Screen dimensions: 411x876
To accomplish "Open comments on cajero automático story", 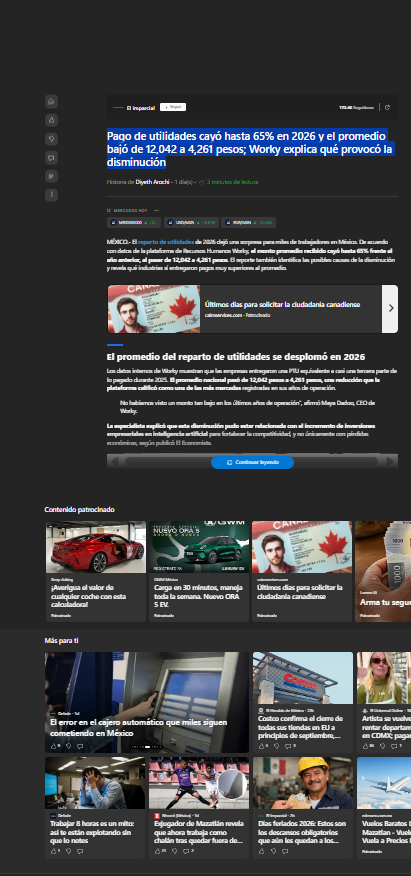I will pos(80,746).
